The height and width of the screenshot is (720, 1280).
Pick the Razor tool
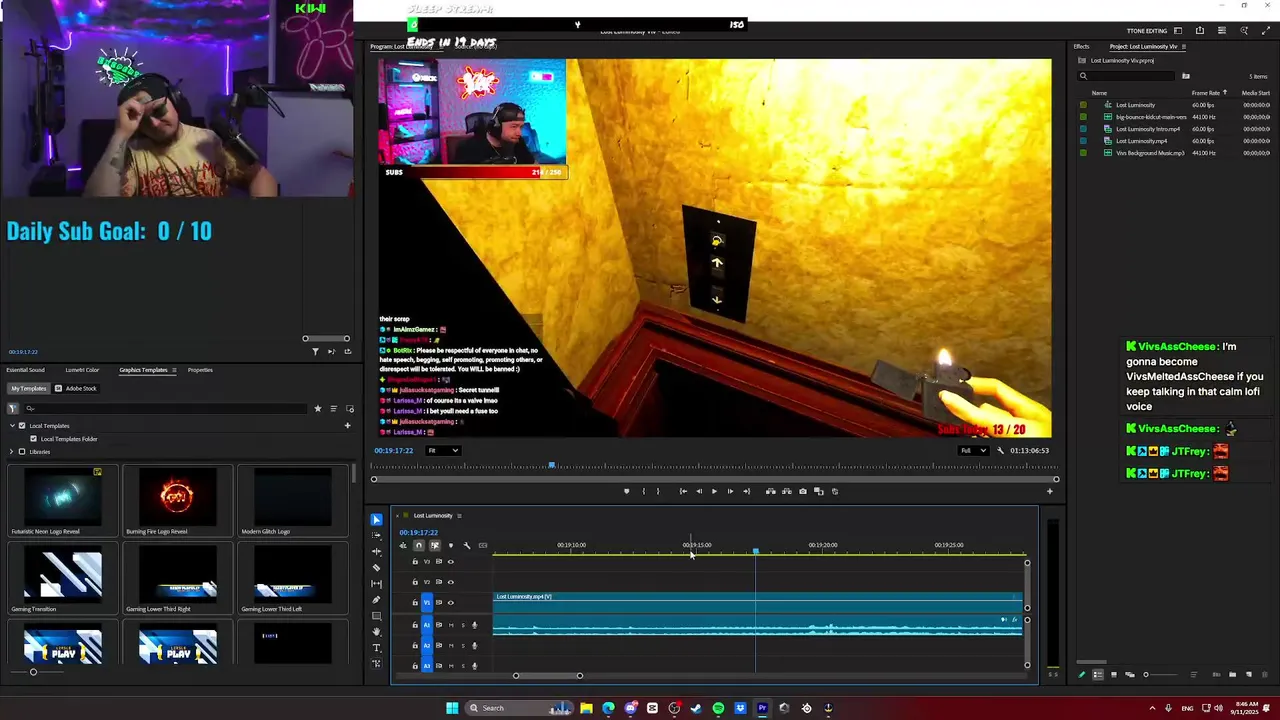tap(376, 567)
